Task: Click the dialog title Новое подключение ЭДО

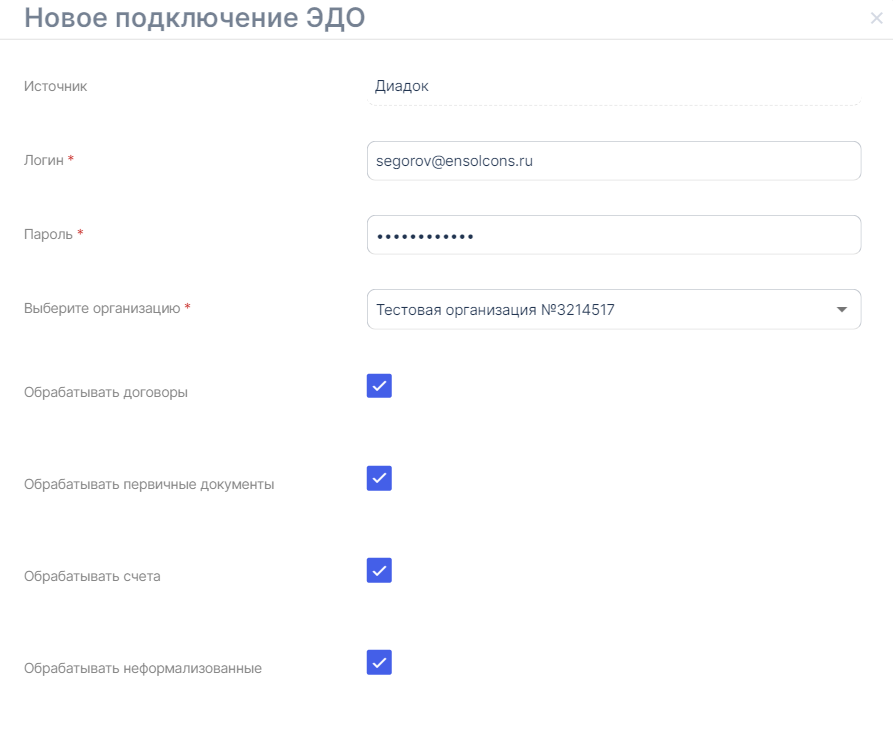Action: click(194, 18)
